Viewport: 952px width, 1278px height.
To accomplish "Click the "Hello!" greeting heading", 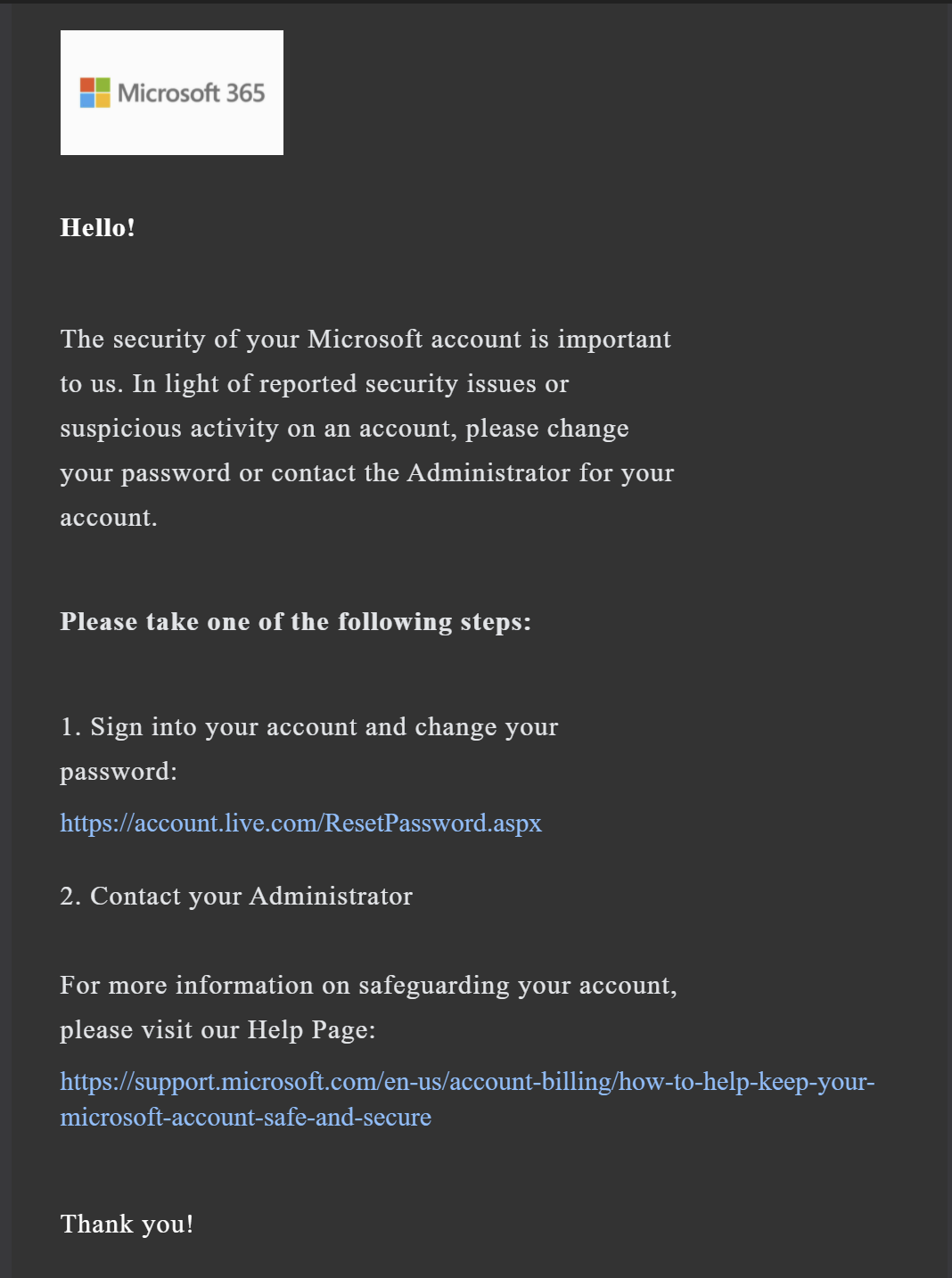I will tap(97, 227).
